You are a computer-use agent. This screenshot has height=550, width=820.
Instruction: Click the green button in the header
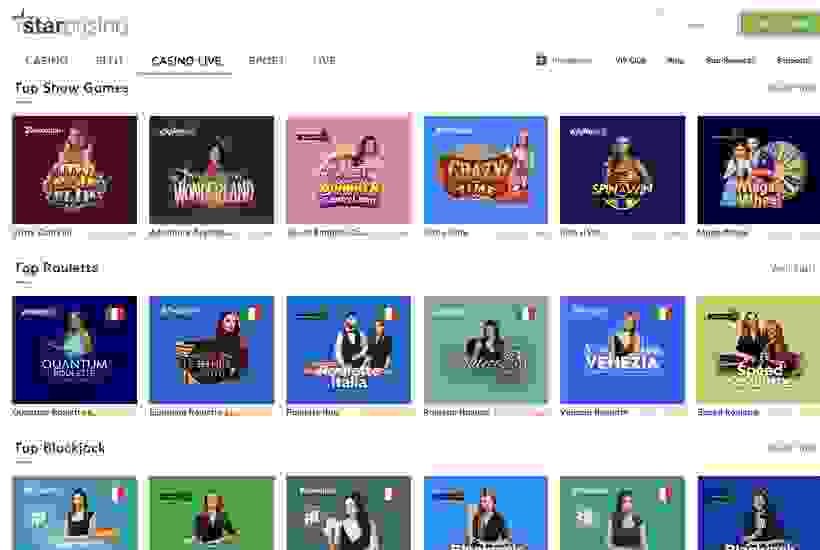pos(778,24)
